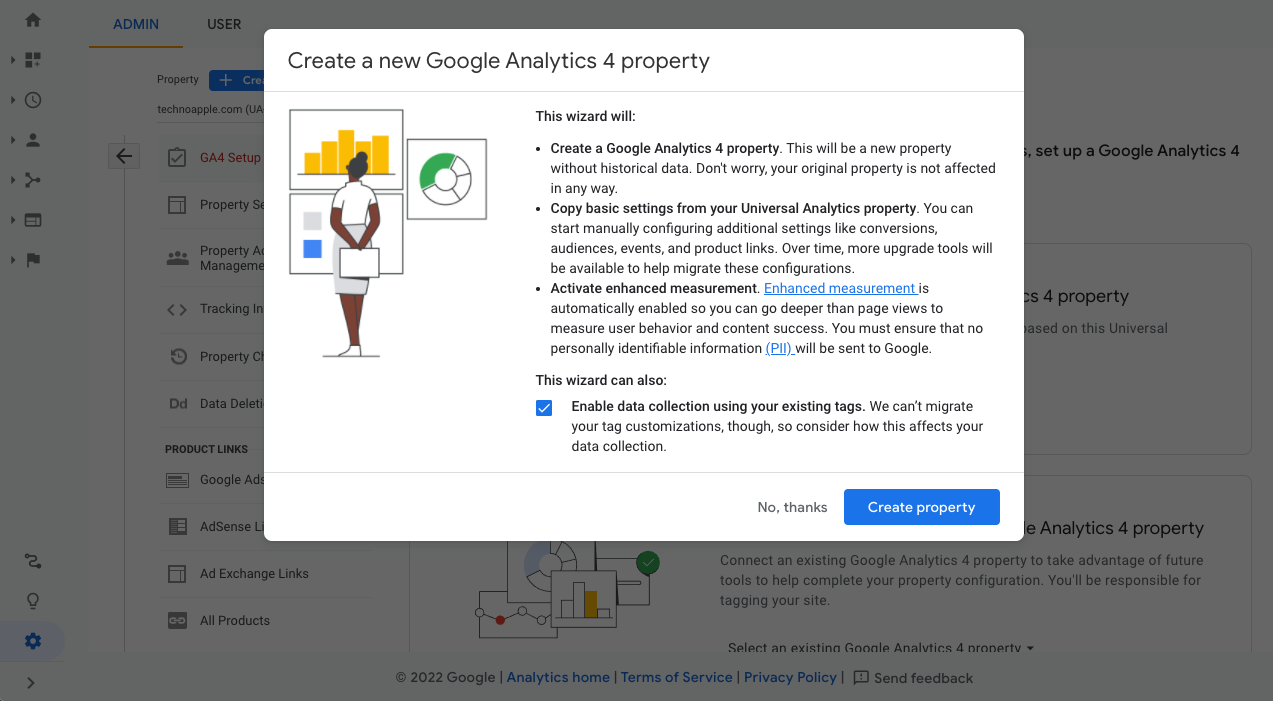Select the Conversions flag icon

coord(31,260)
